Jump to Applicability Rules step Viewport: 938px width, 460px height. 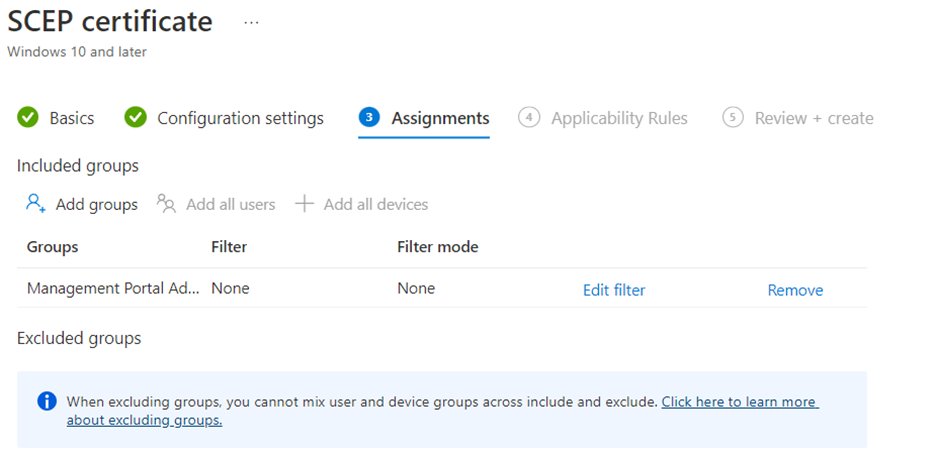(x=619, y=118)
